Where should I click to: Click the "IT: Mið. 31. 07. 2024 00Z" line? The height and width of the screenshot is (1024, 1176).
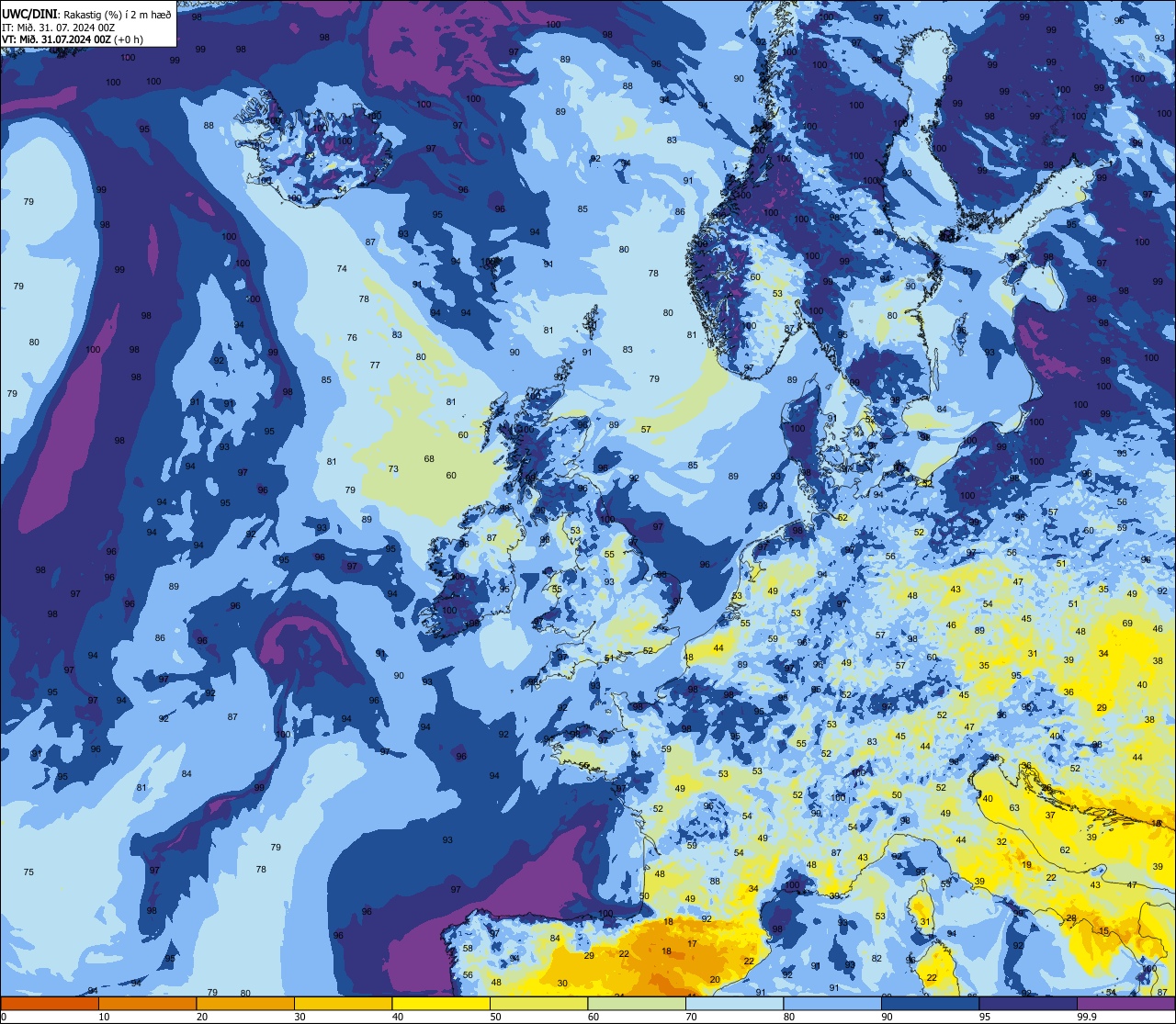(x=59, y=28)
